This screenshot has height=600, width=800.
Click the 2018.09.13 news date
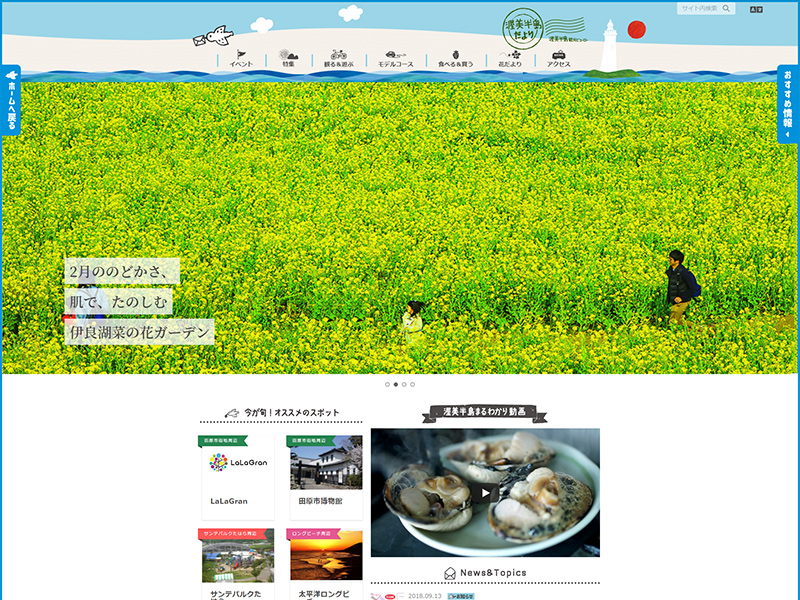click(424, 596)
